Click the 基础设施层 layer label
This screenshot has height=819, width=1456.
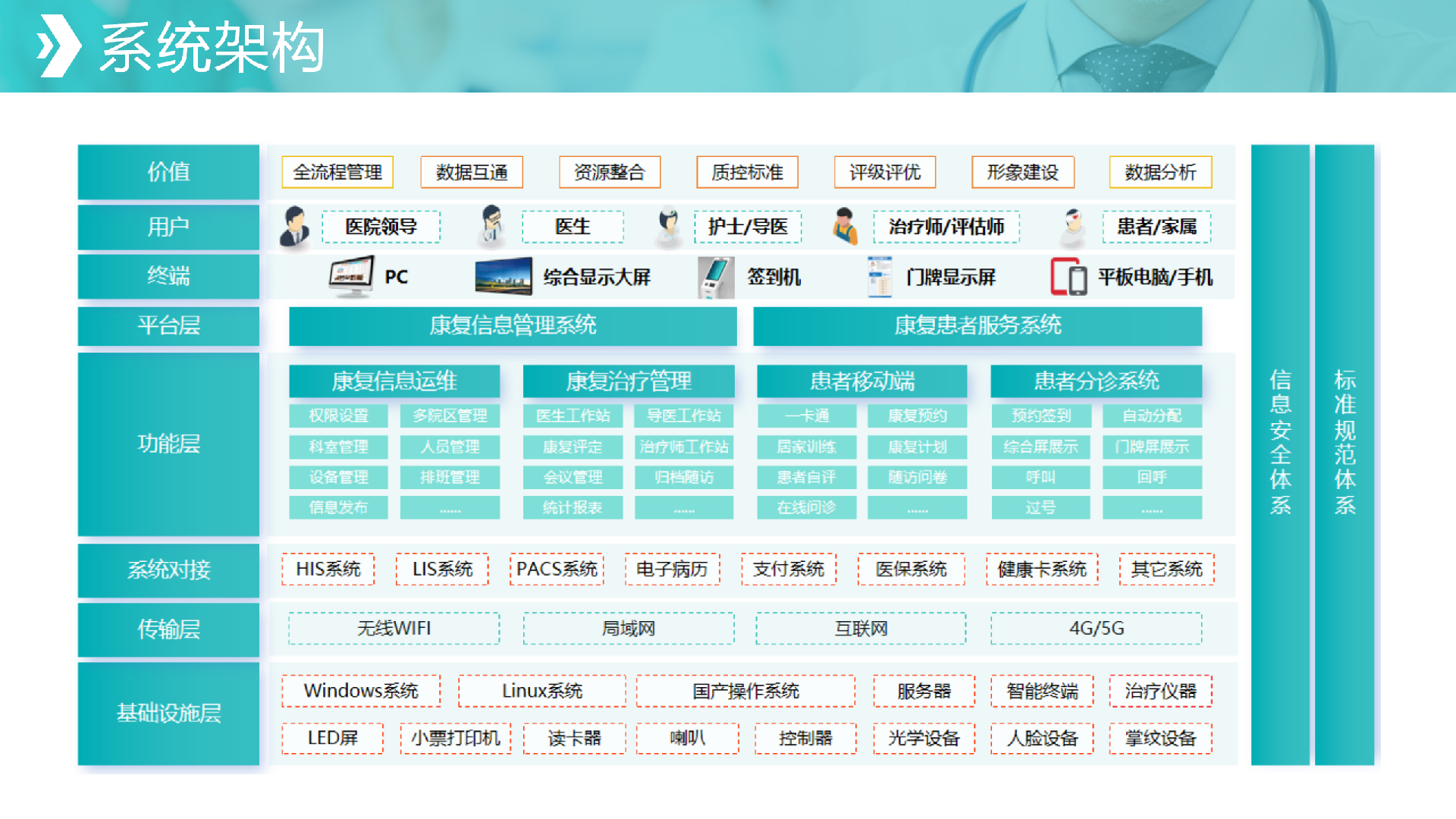(x=168, y=713)
